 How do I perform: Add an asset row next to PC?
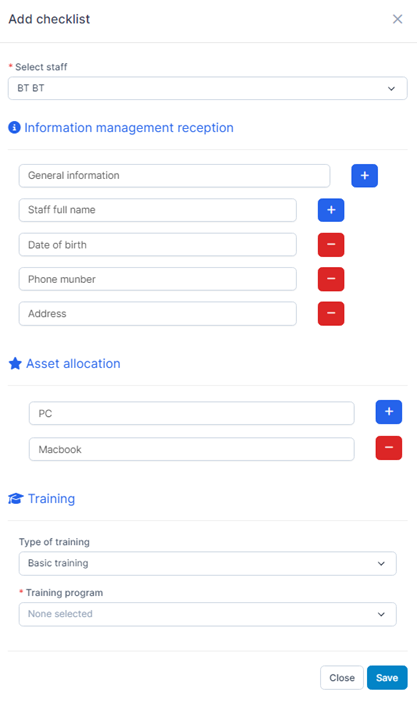tap(389, 412)
